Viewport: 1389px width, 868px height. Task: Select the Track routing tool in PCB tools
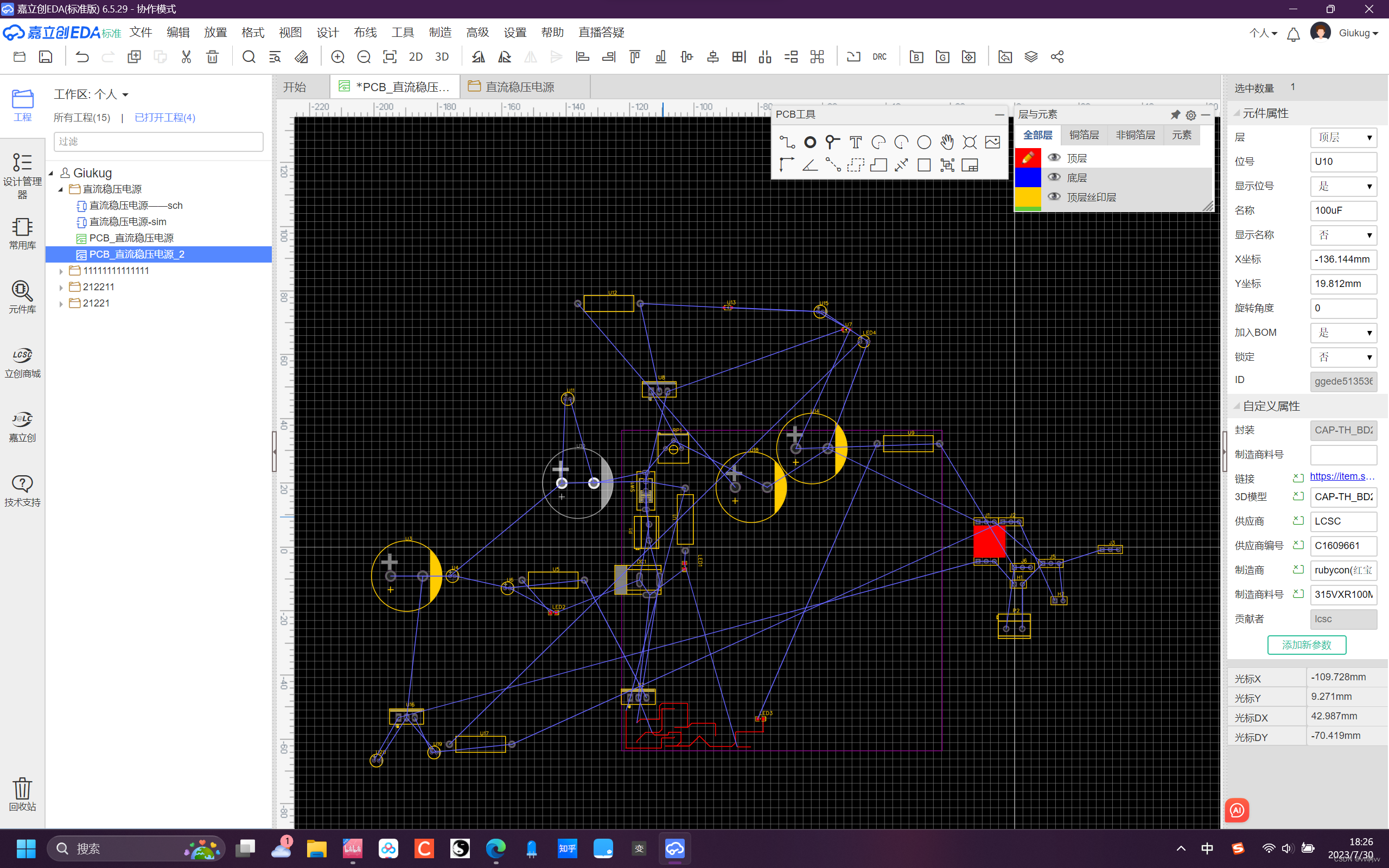pyautogui.click(x=786, y=142)
